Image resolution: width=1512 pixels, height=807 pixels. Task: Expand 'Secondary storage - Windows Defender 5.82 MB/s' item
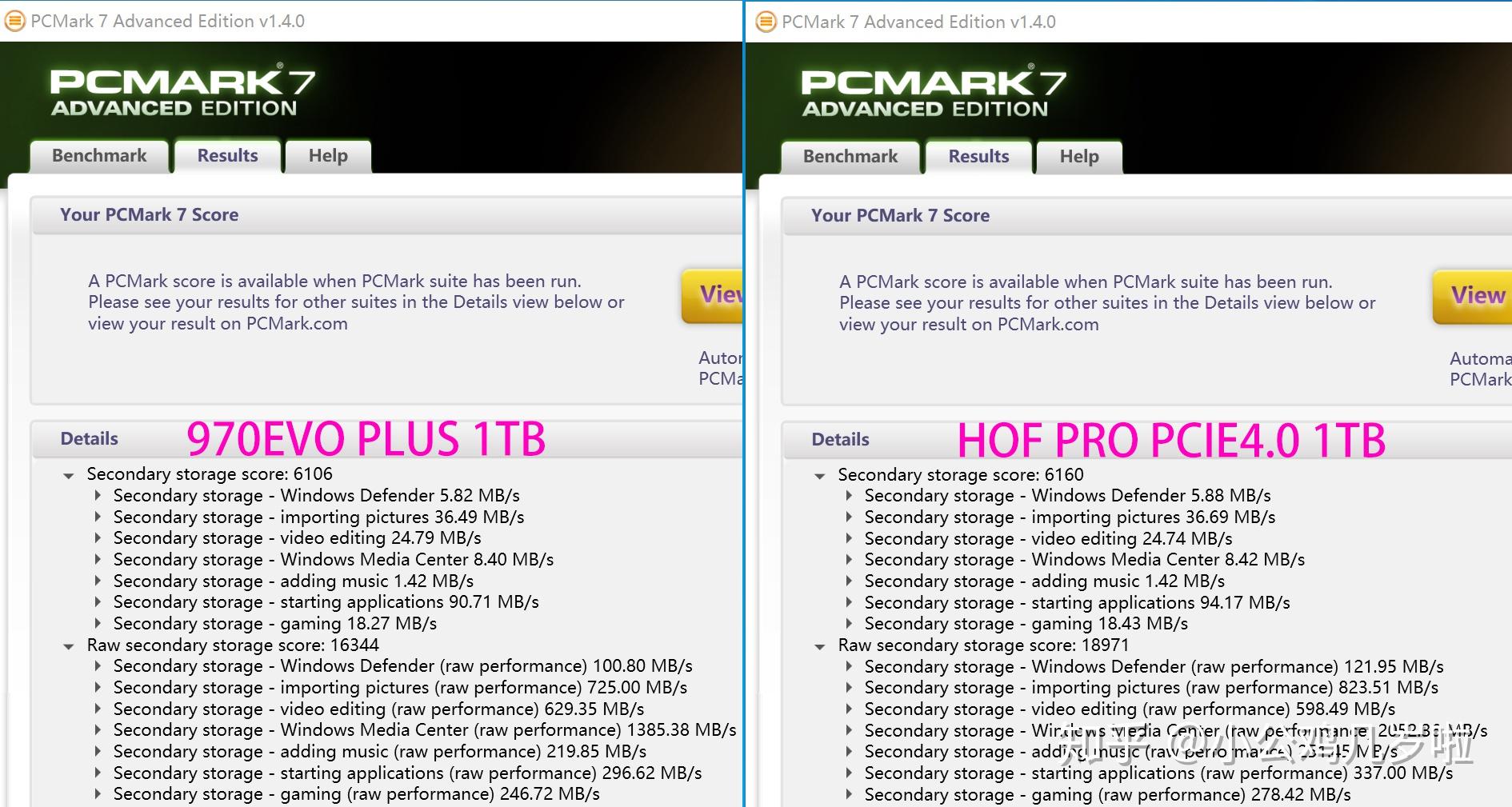tap(99, 496)
